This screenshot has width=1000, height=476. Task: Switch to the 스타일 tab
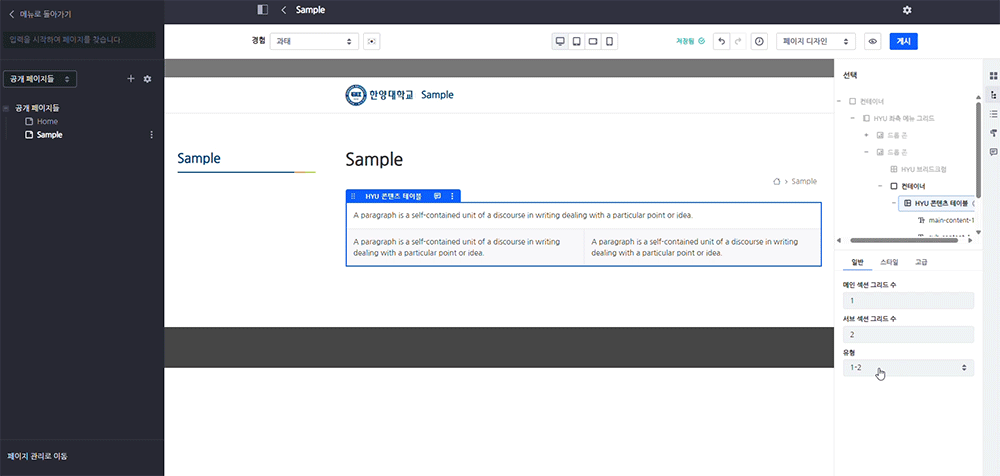pyautogui.click(x=889, y=261)
